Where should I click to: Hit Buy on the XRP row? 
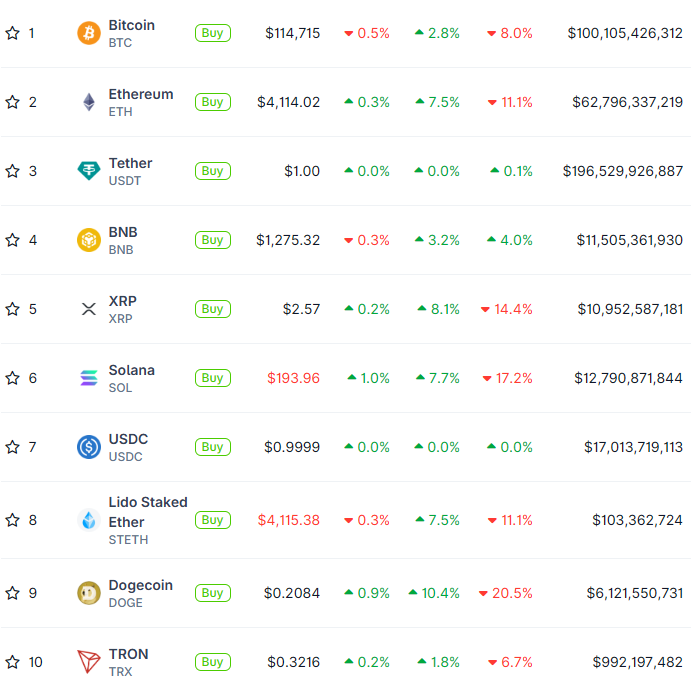tap(212, 309)
